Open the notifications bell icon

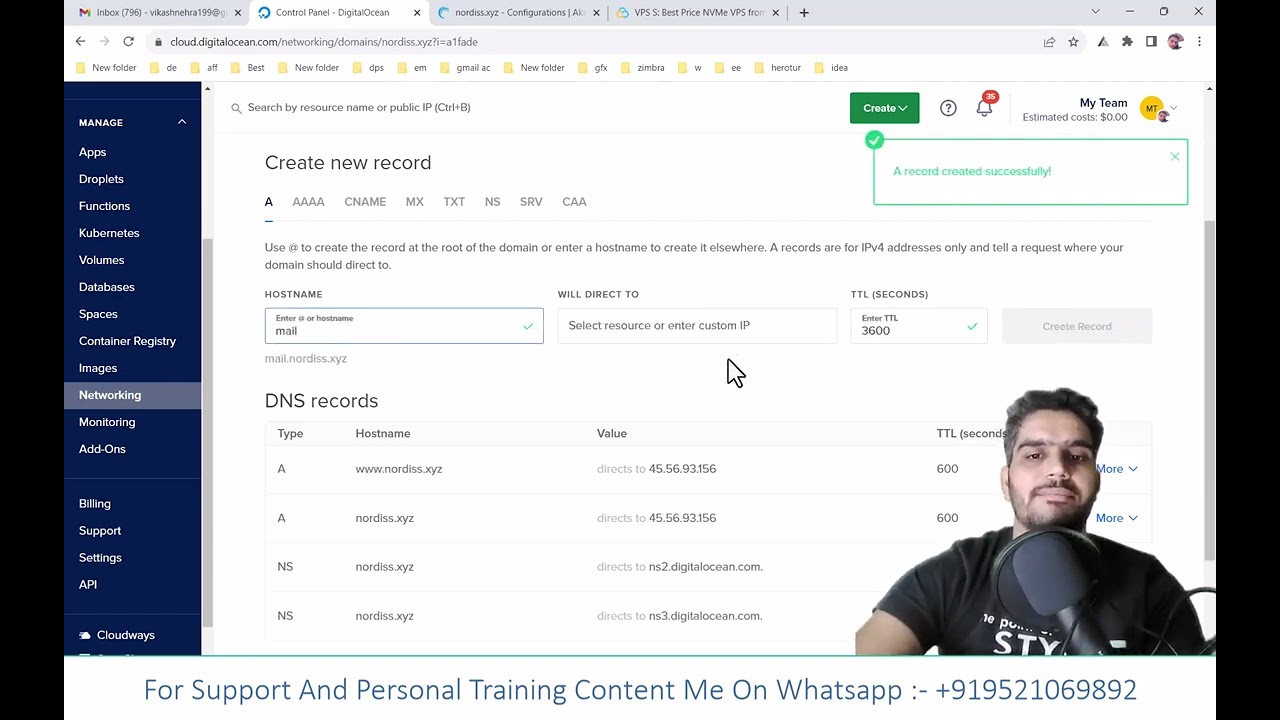(x=985, y=108)
